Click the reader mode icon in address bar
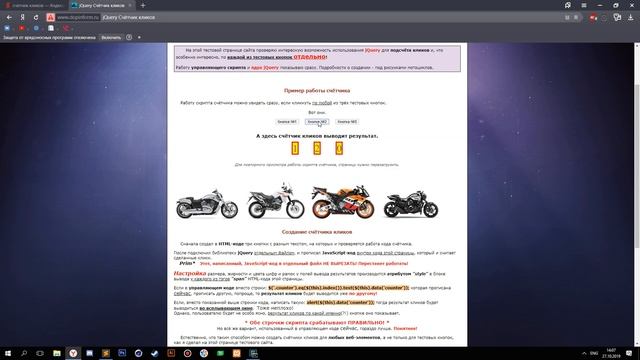The width and height of the screenshot is (640, 360). 567,18
